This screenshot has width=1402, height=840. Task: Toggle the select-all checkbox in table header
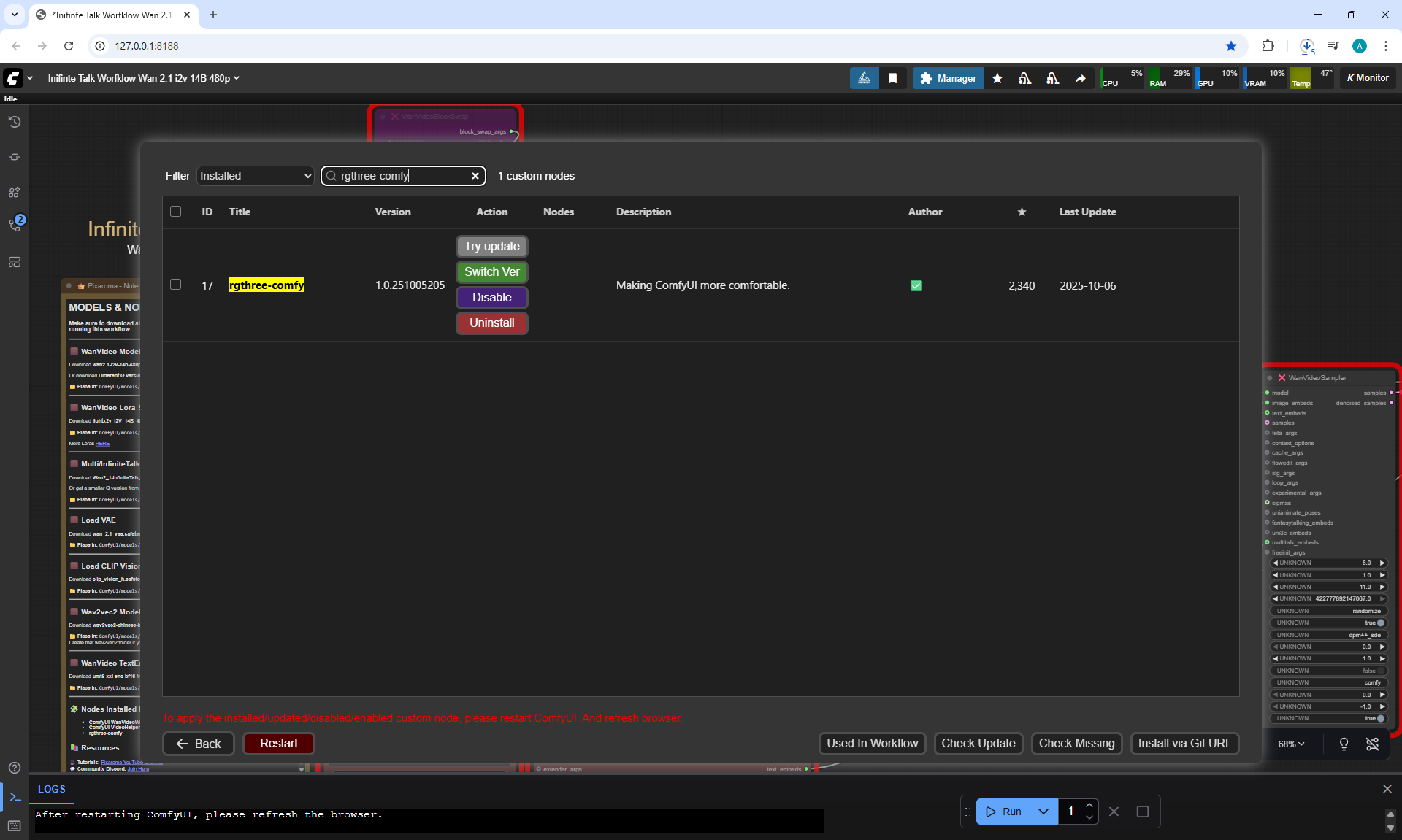click(175, 212)
